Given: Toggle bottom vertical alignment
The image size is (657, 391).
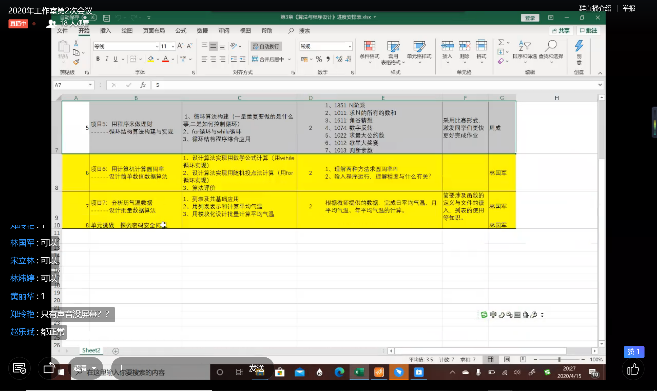Looking at the screenshot, I should [x=222, y=46].
